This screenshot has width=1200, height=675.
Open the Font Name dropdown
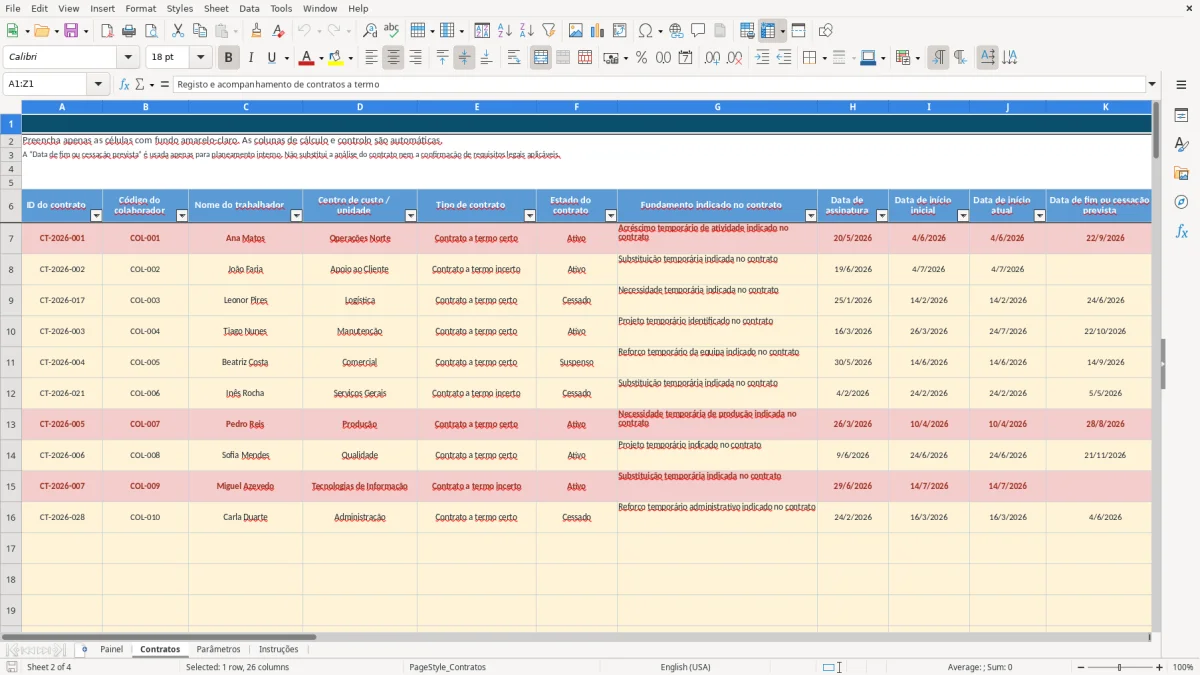point(128,58)
